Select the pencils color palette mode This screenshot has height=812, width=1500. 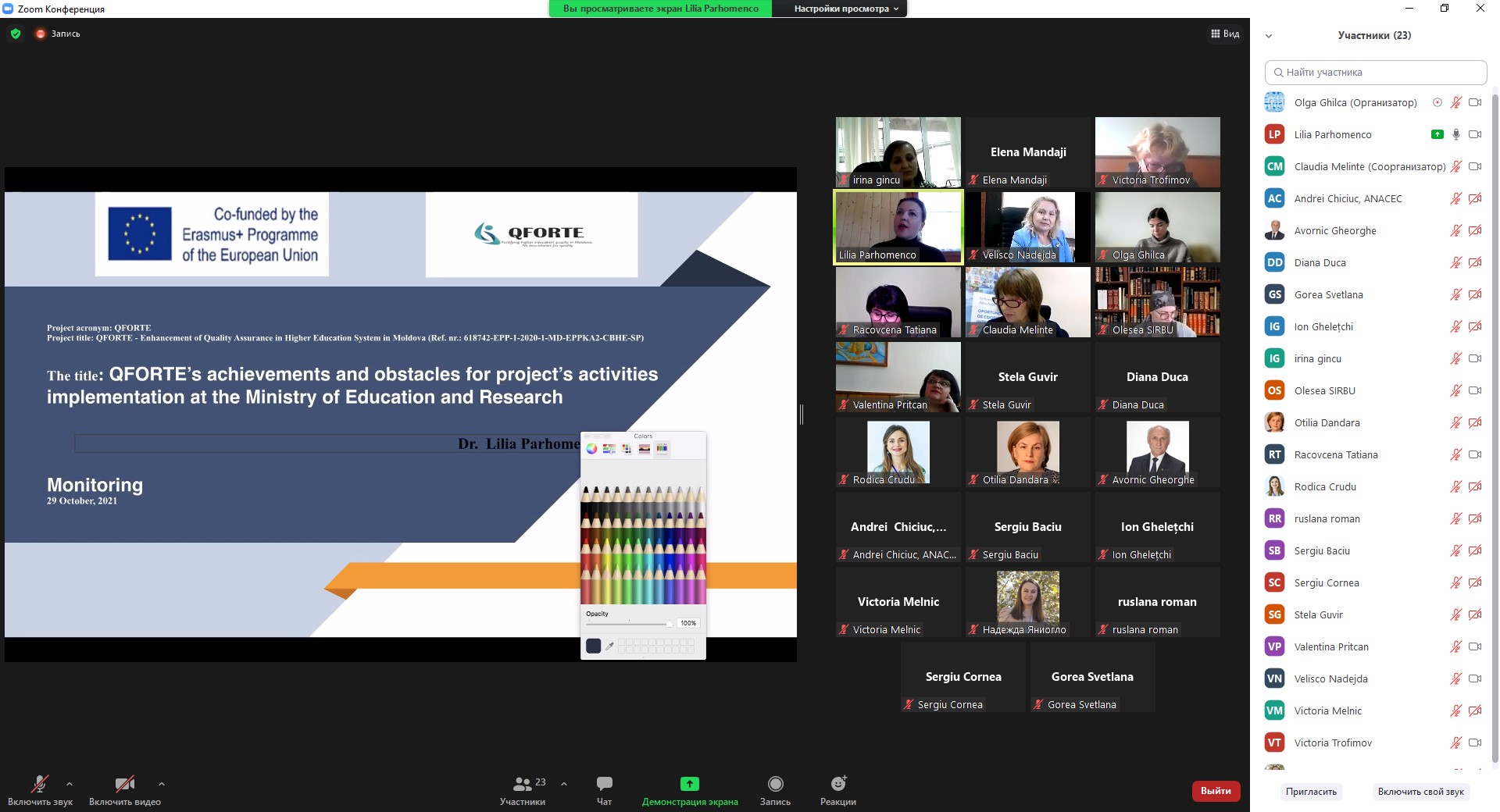pyautogui.click(x=662, y=448)
